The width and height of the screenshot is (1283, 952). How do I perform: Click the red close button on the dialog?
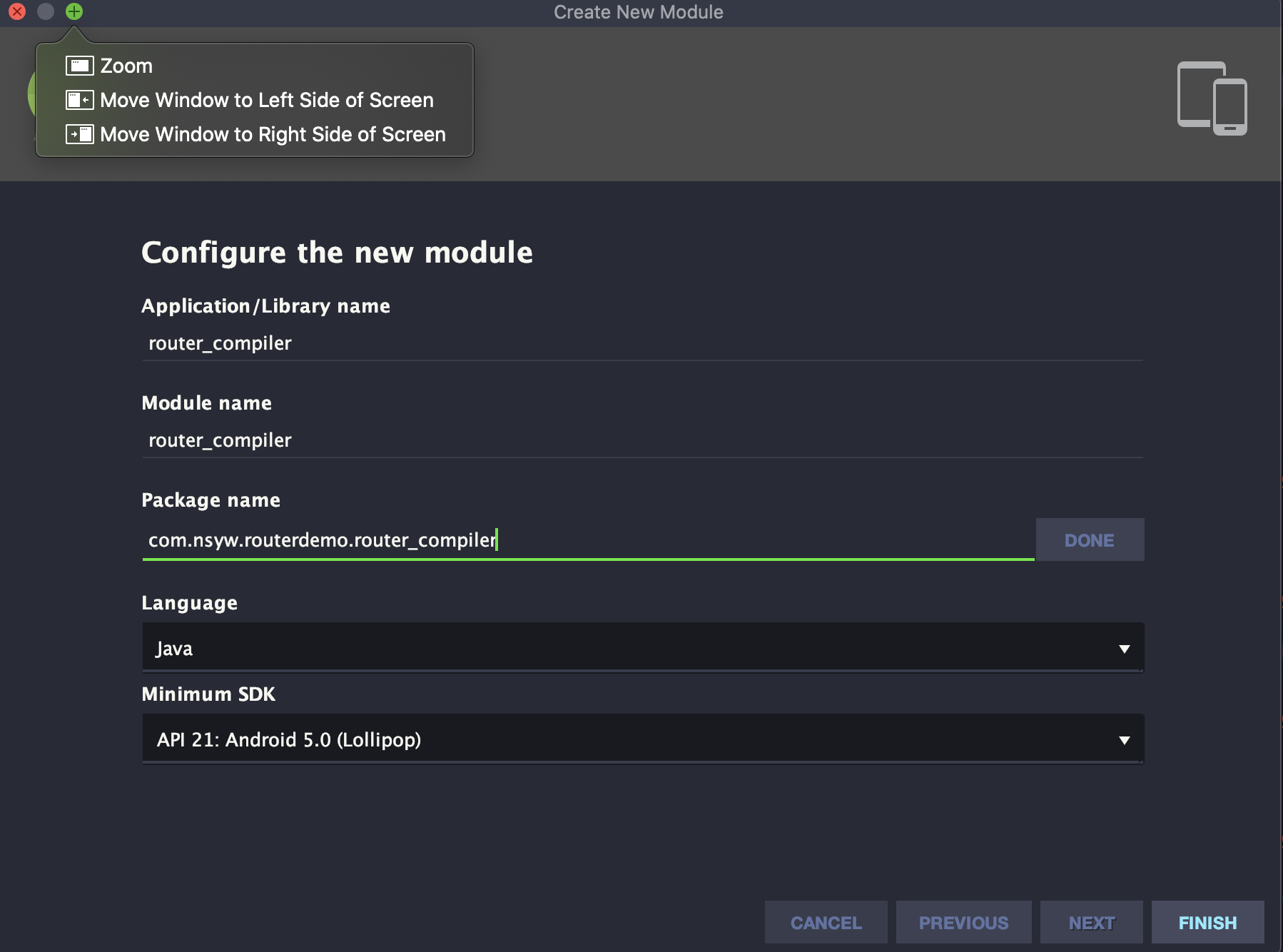(16, 11)
